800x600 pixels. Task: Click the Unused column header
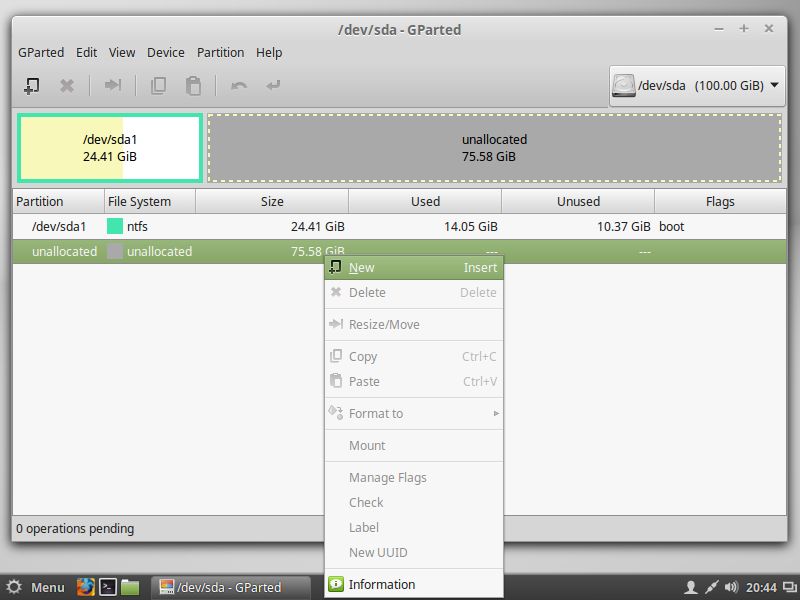click(x=578, y=202)
